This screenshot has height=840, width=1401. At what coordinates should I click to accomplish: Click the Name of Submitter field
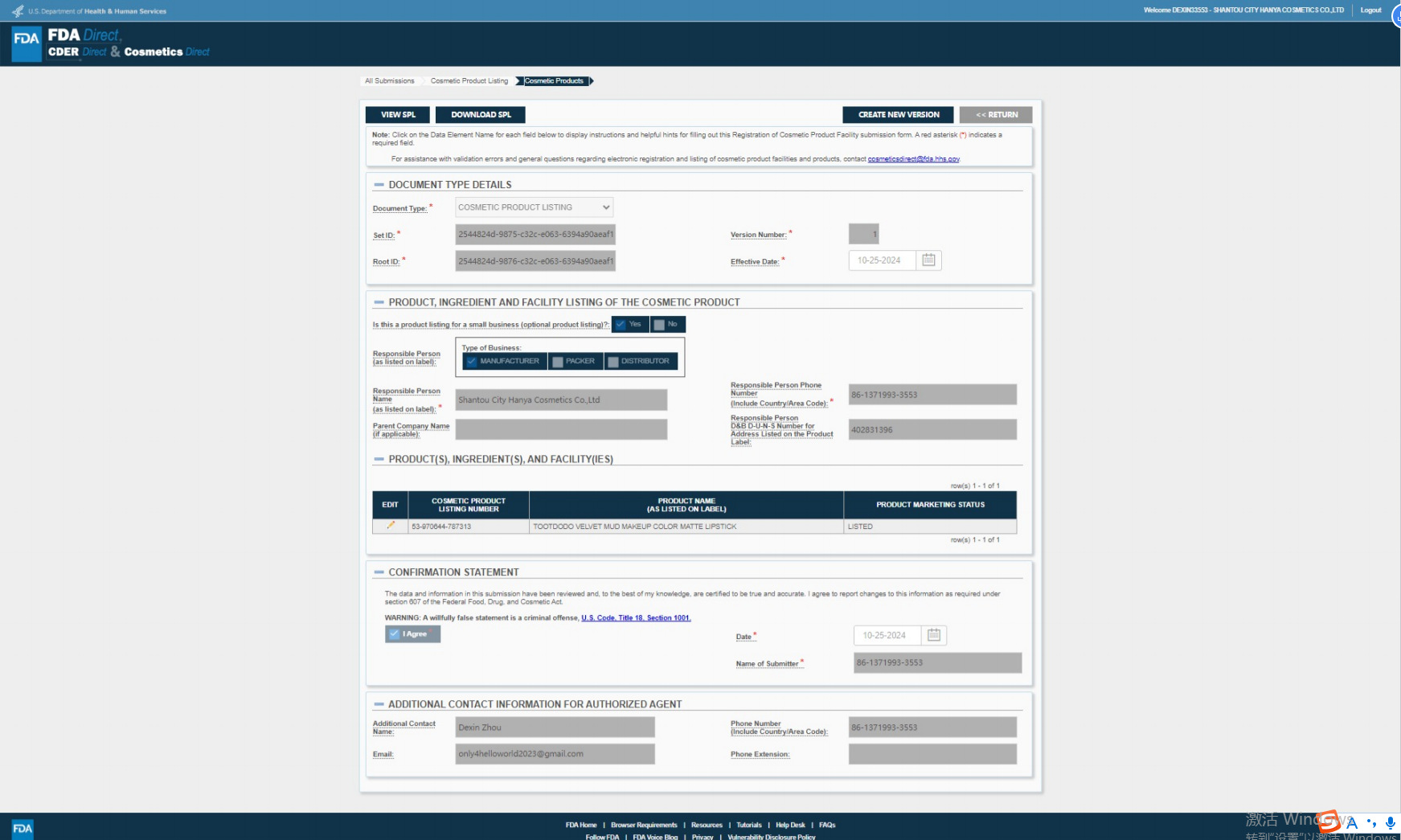click(937, 663)
